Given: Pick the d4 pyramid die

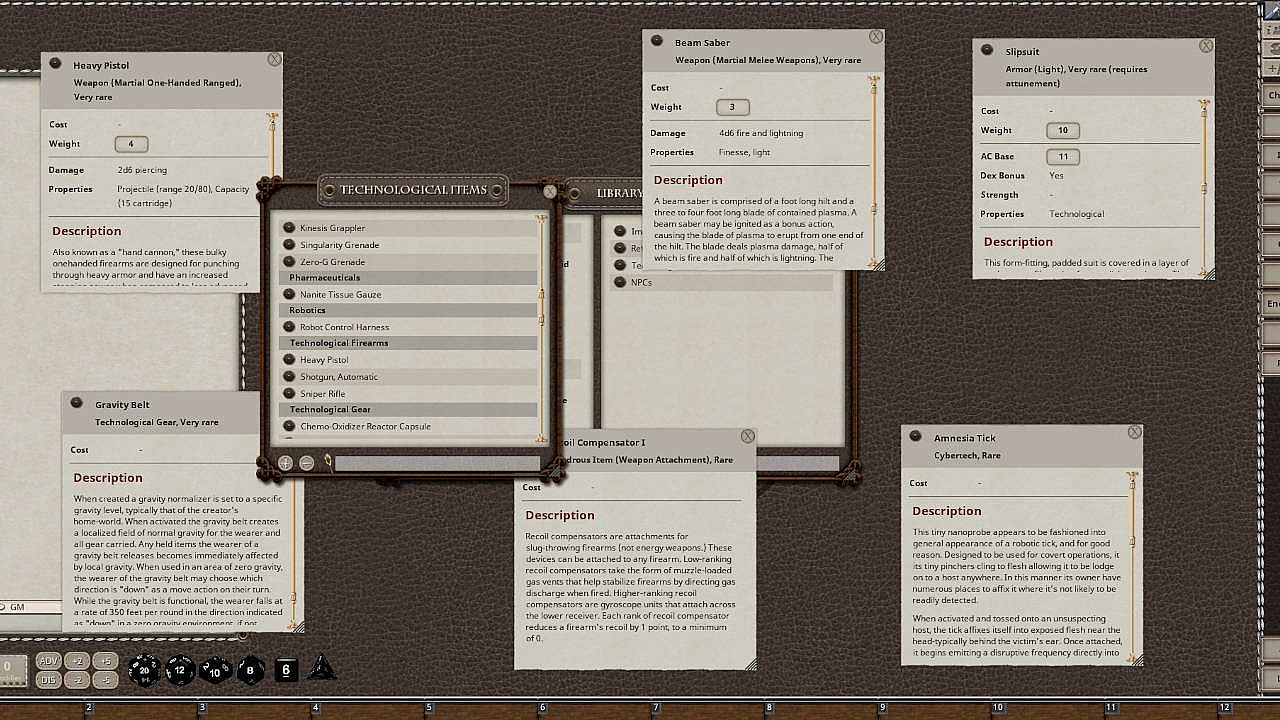Looking at the screenshot, I should [321, 669].
